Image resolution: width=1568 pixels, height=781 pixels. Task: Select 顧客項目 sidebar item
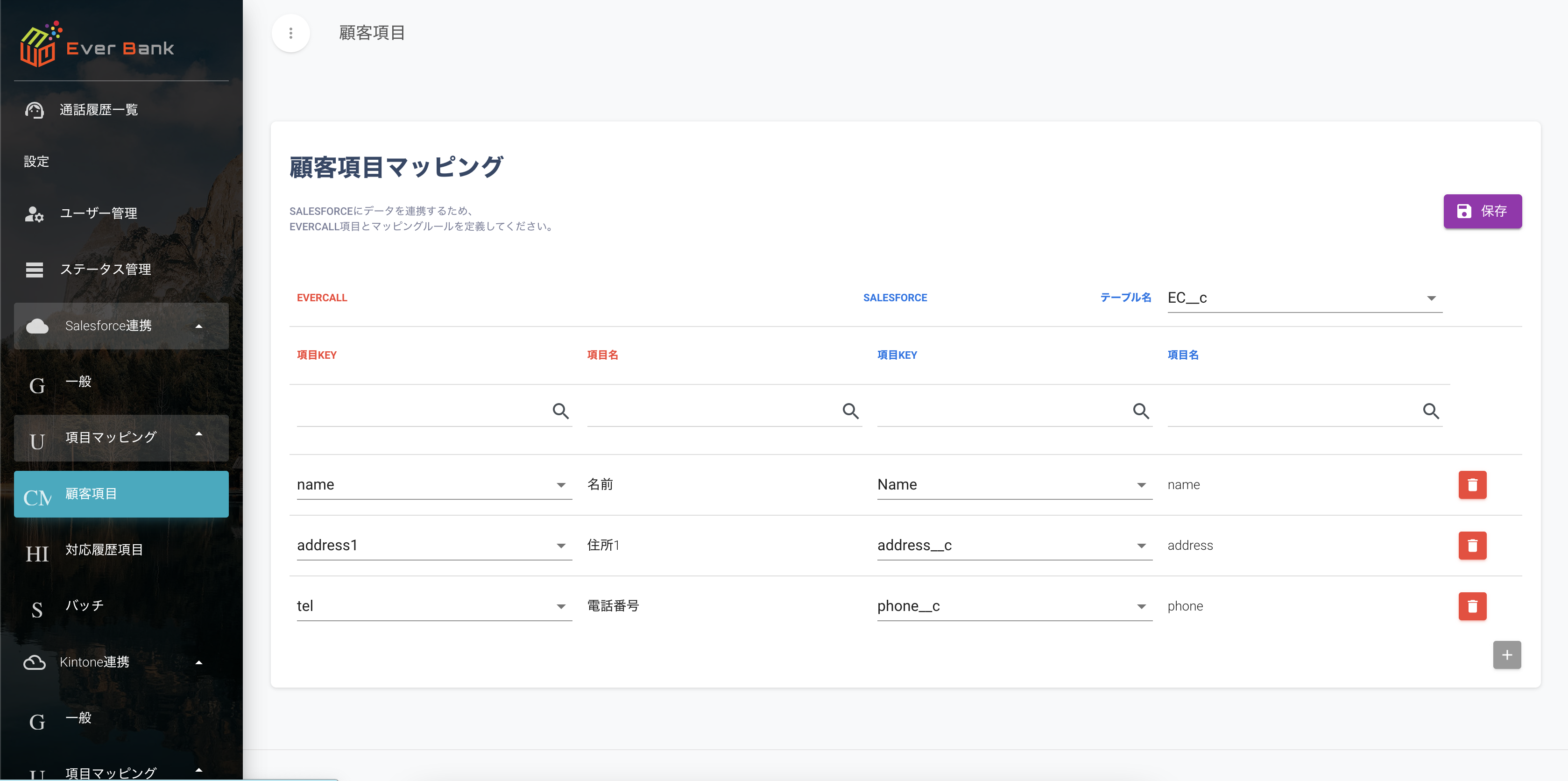[x=121, y=494]
